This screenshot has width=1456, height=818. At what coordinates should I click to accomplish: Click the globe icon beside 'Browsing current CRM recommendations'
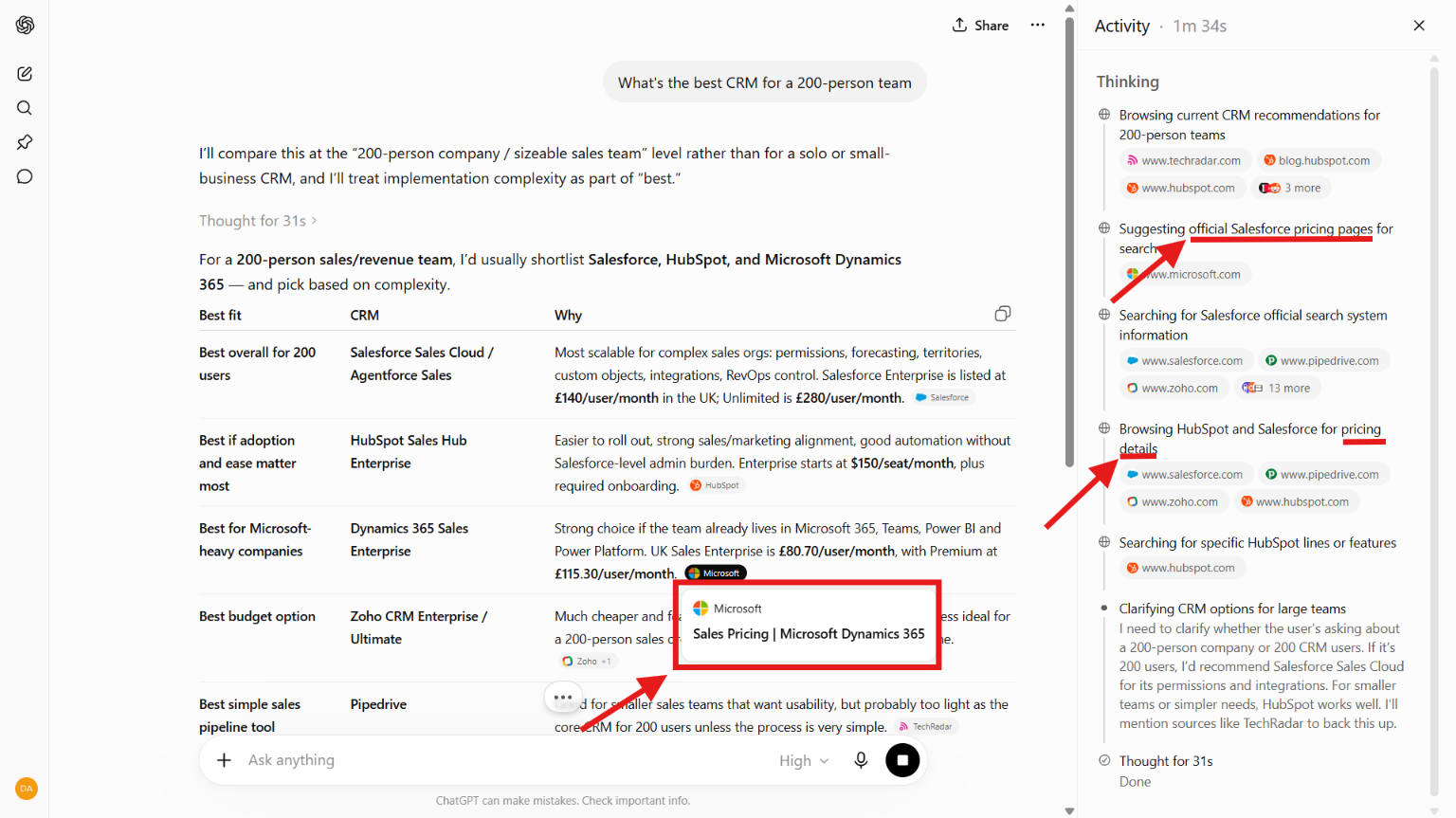coord(1104,115)
